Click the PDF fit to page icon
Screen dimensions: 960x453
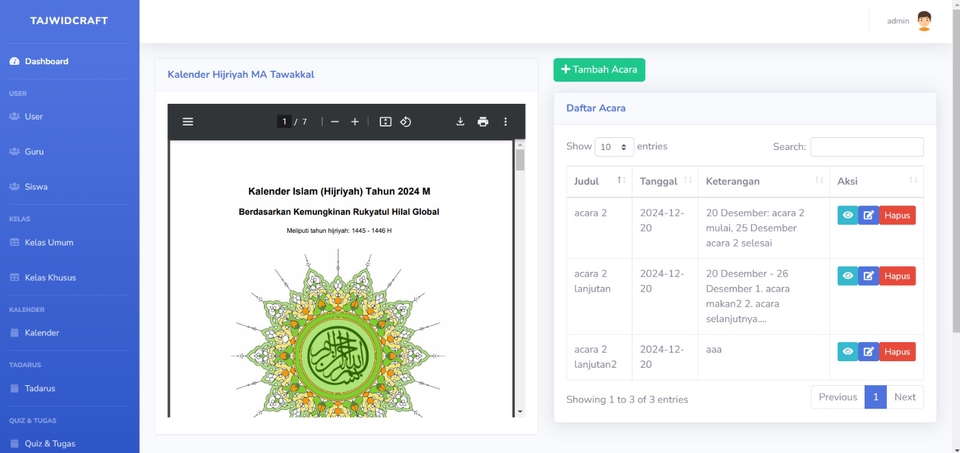385,122
